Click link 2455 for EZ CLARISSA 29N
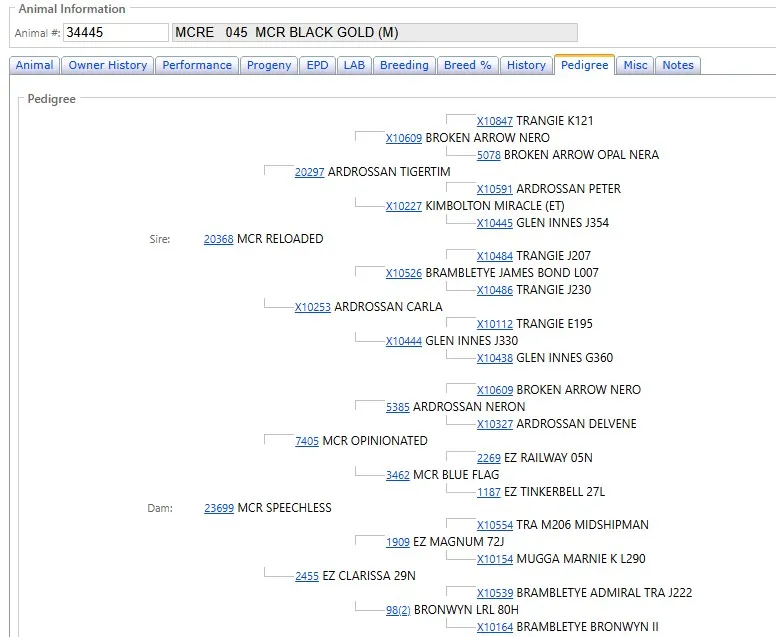Viewport: 776px width, 637px height. (306, 576)
